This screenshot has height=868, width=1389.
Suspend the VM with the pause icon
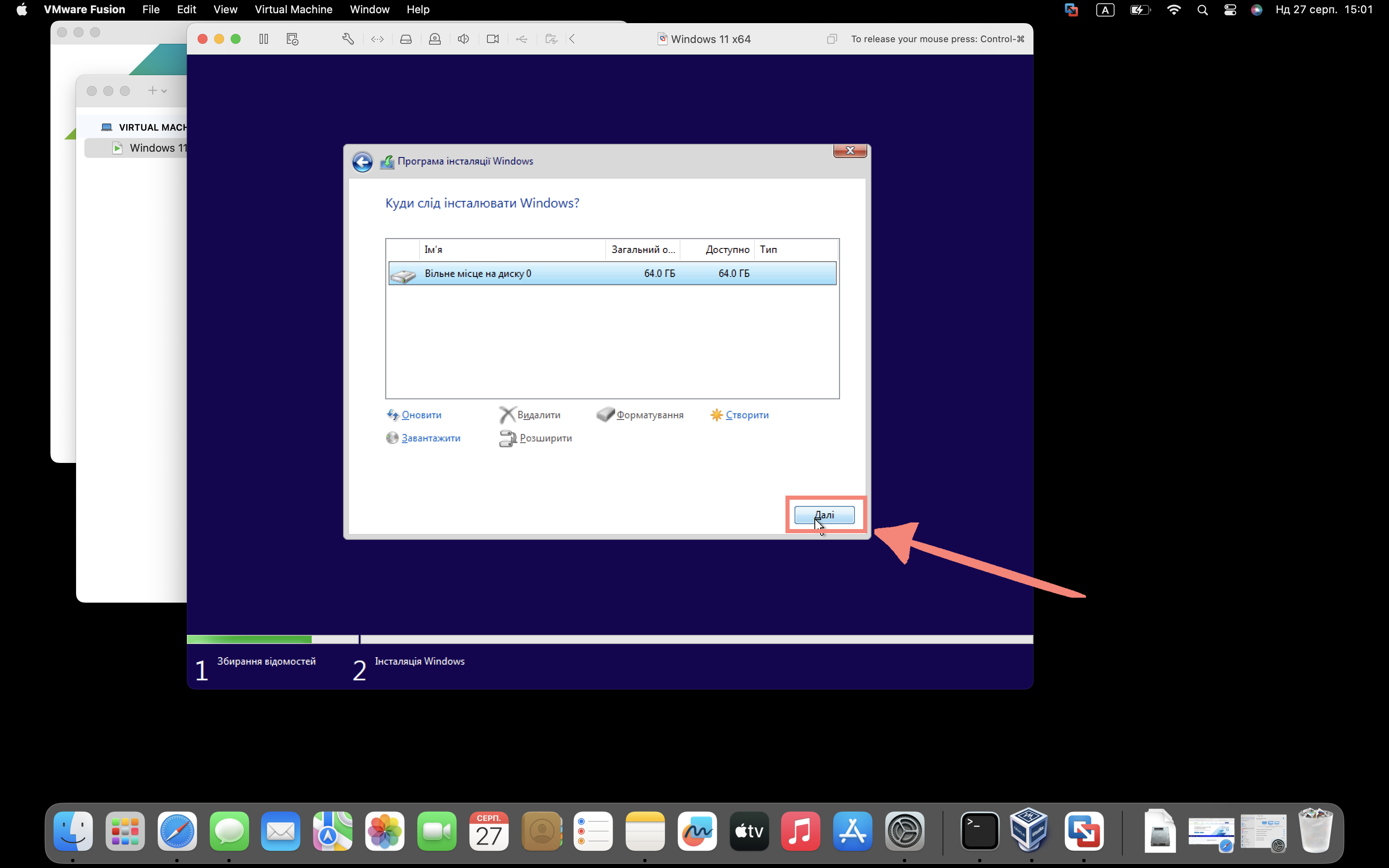(x=263, y=39)
